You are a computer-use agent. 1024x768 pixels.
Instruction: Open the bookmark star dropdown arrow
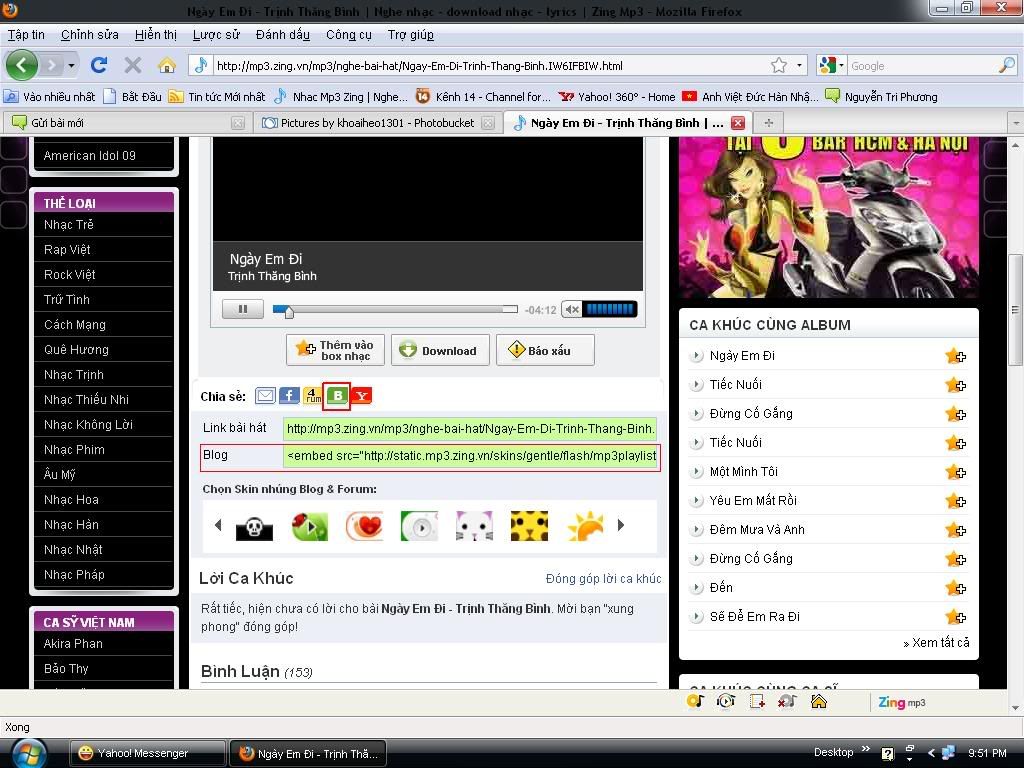799,65
